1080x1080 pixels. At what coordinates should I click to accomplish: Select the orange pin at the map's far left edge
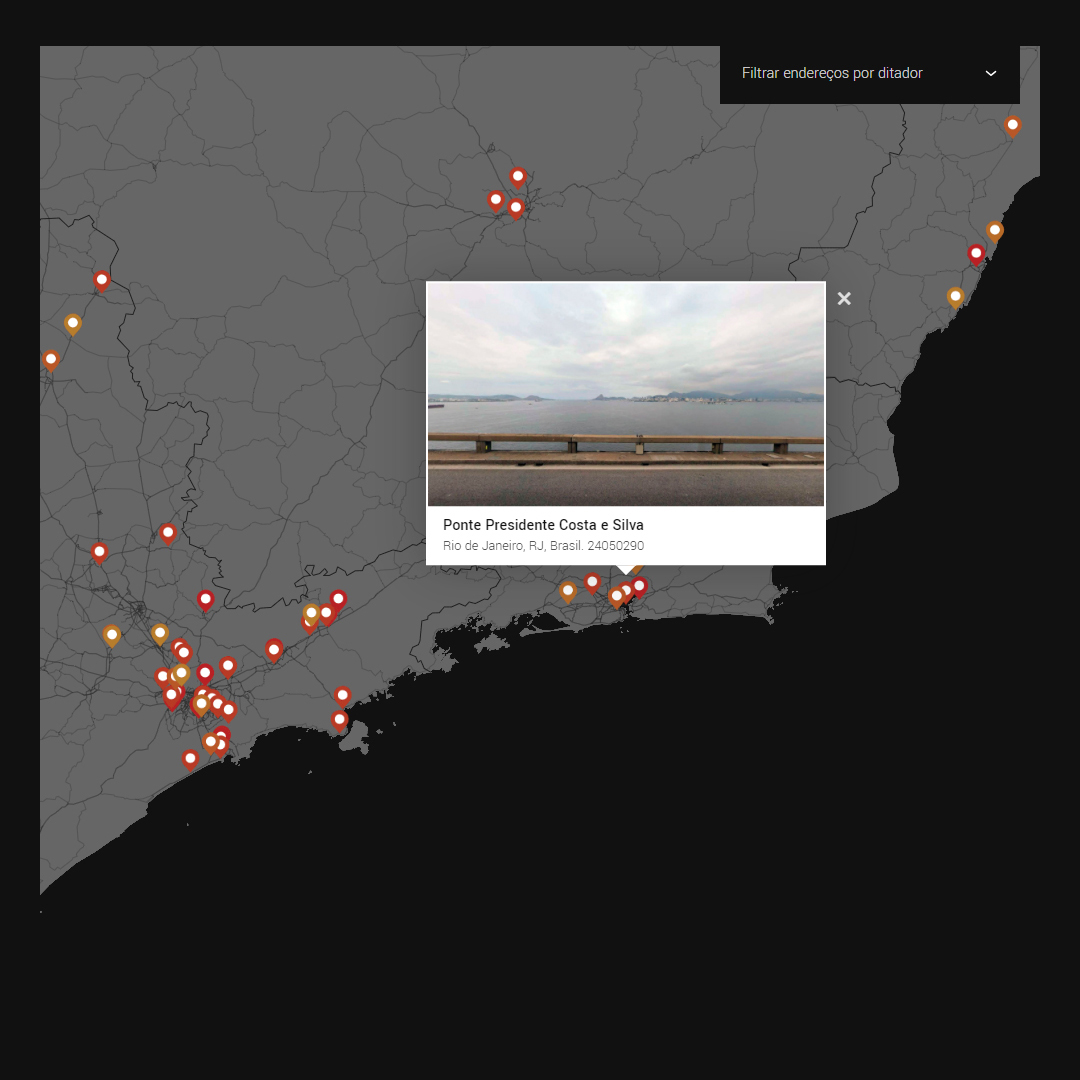tap(50, 360)
